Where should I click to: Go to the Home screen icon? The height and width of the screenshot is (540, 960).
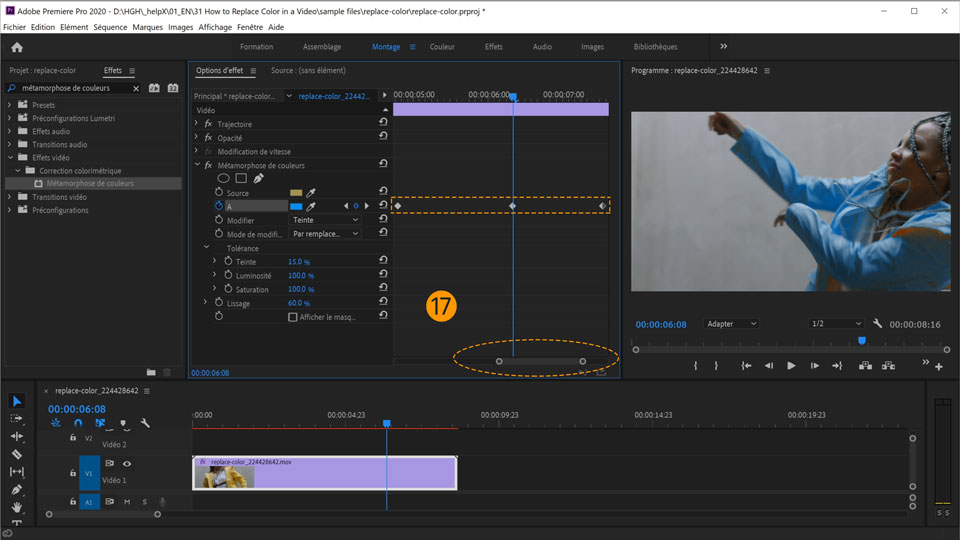coord(17,47)
